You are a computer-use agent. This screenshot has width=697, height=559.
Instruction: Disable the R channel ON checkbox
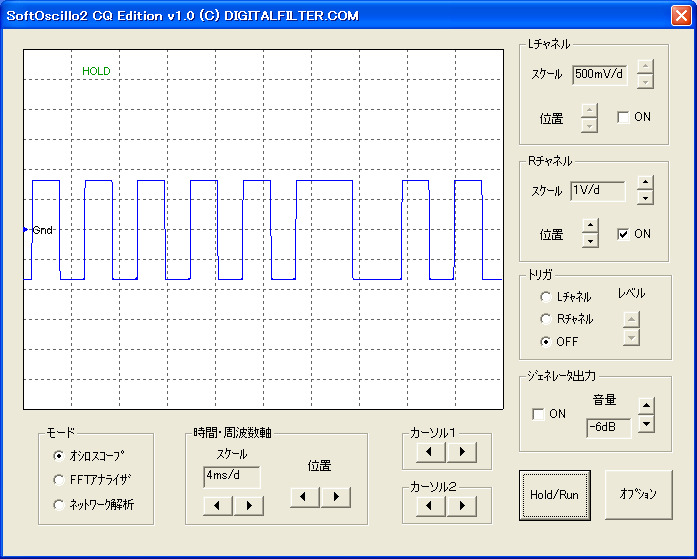[x=624, y=234]
